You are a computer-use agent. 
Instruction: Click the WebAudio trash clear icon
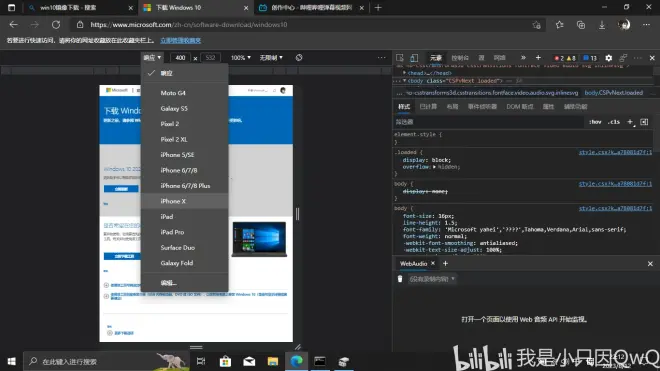point(400,279)
